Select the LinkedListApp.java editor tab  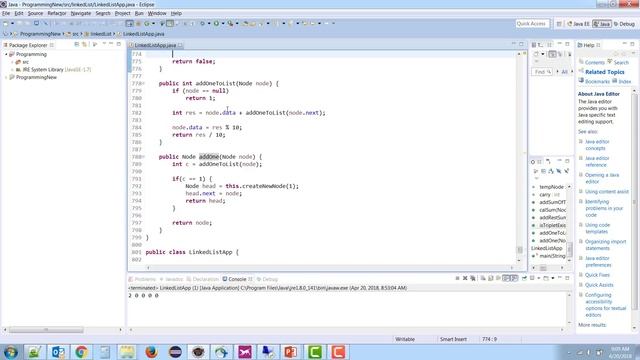coord(155,45)
